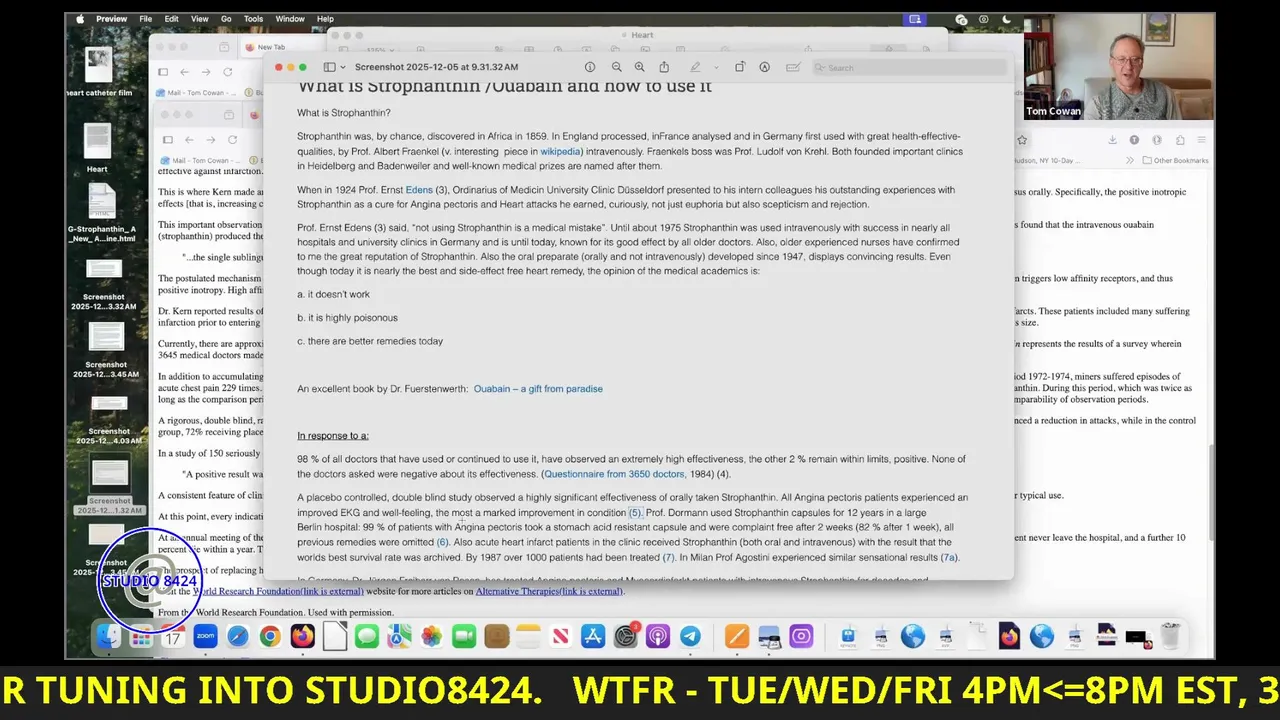Click reference link (5)
1280x720 pixels.
pyautogui.click(x=635, y=513)
